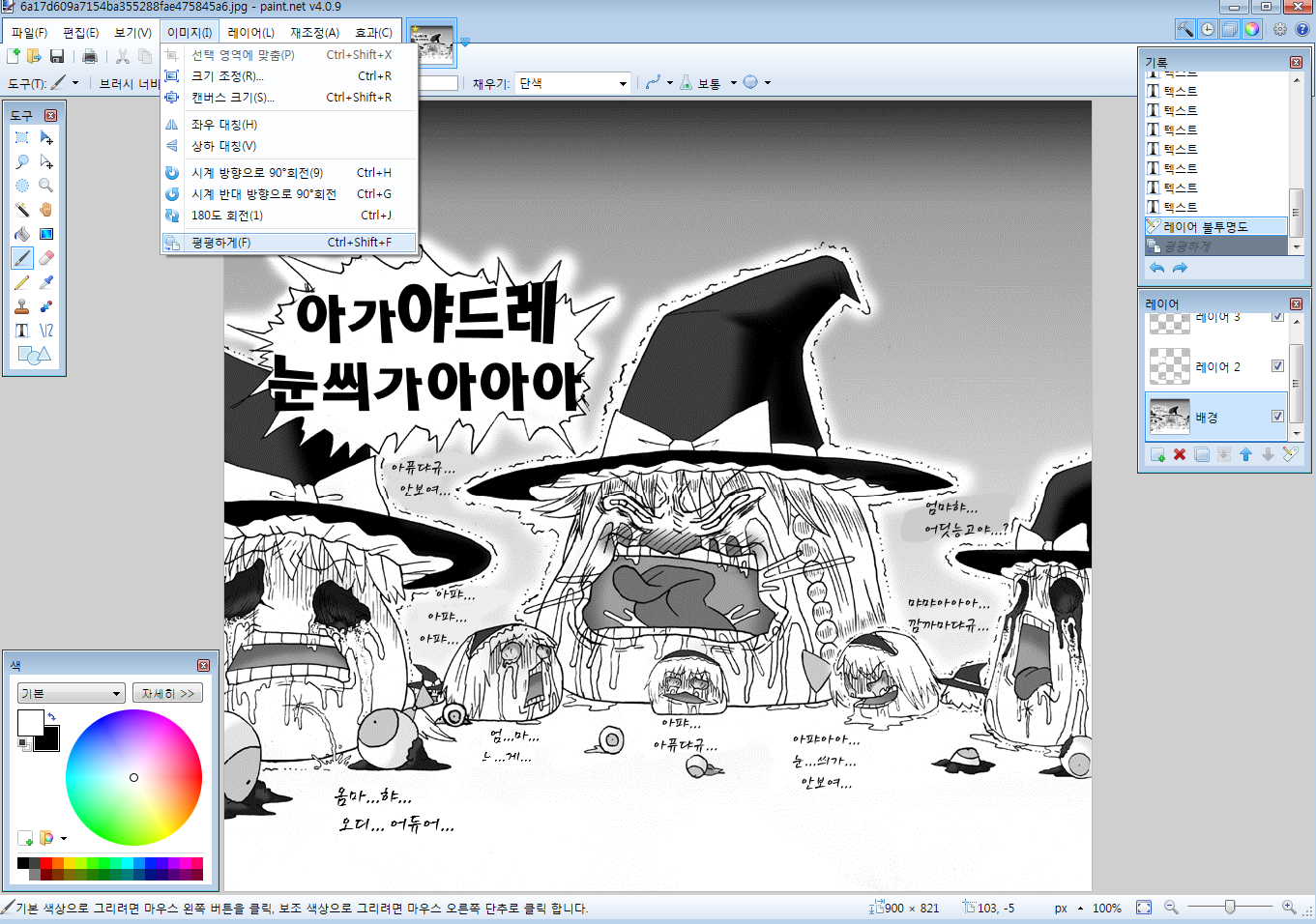This screenshot has width=1316, height=924.
Task: Select the Line/Curve tool
Action: pos(46,331)
